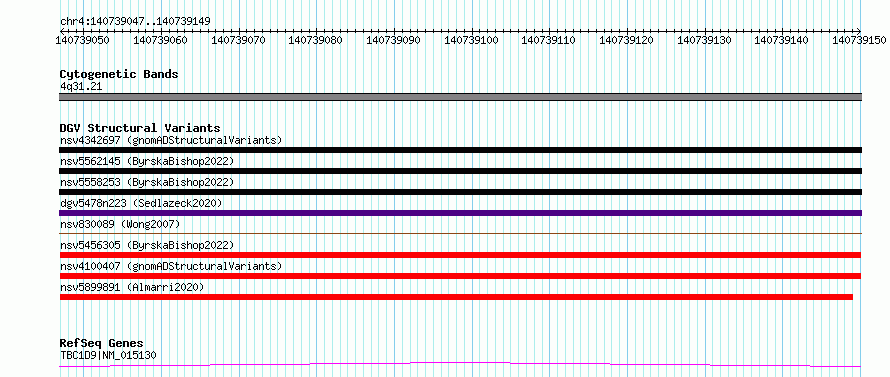Click the gray 4q31.21 cytoband bar
The image size is (890, 377).
point(460,97)
